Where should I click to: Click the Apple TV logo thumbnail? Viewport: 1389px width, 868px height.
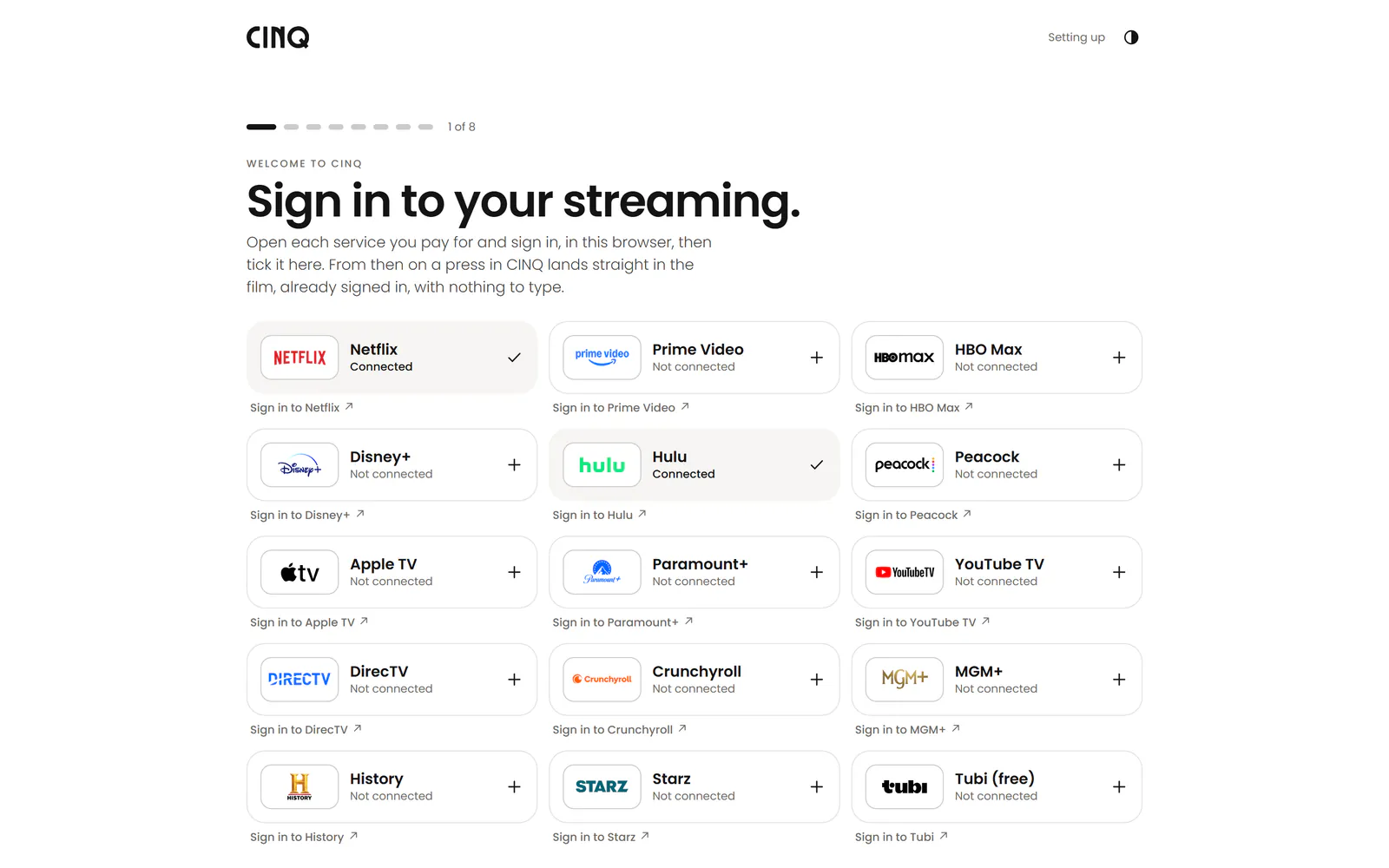point(300,572)
